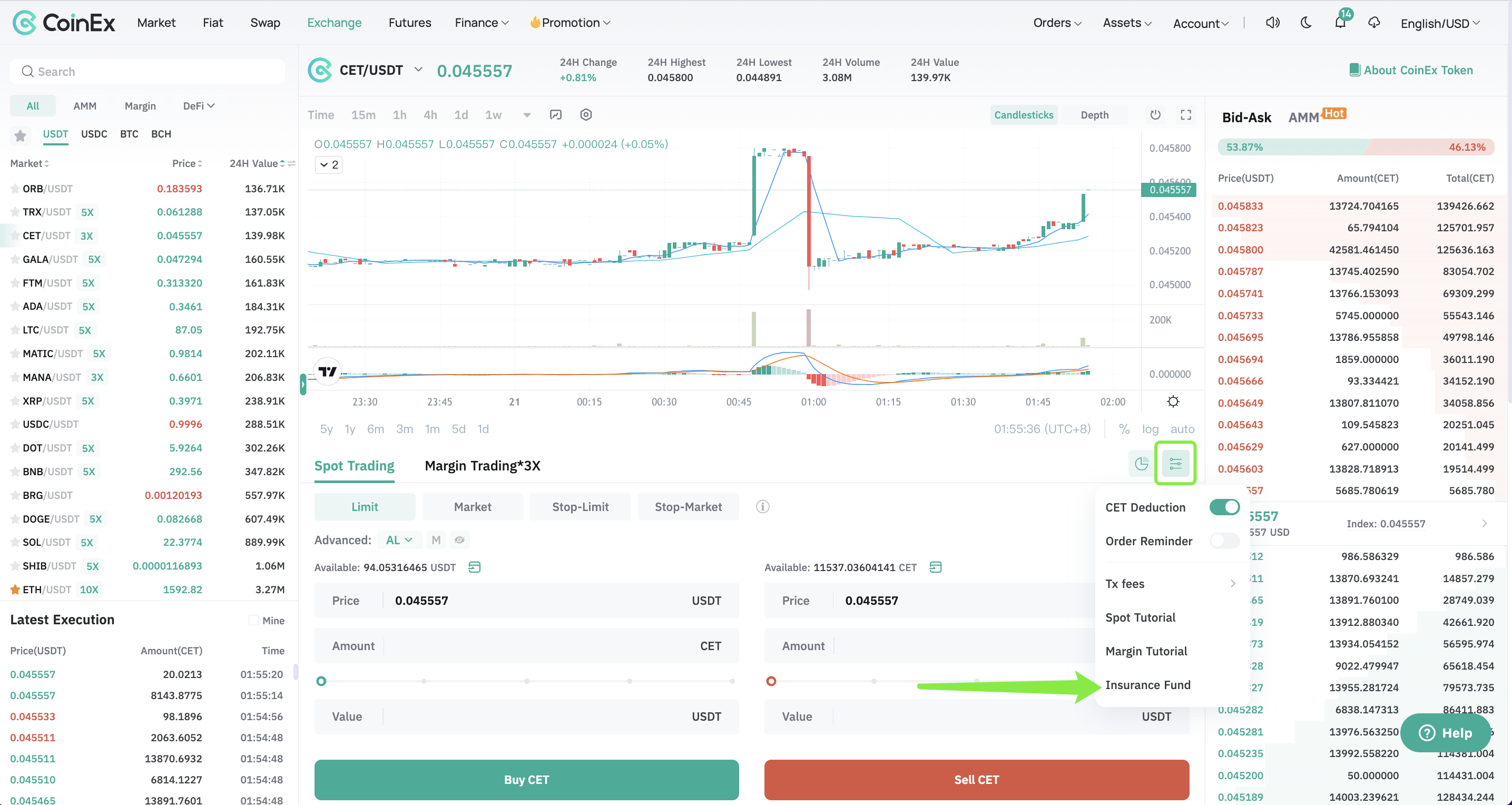Select the M advanced option

pos(436,540)
